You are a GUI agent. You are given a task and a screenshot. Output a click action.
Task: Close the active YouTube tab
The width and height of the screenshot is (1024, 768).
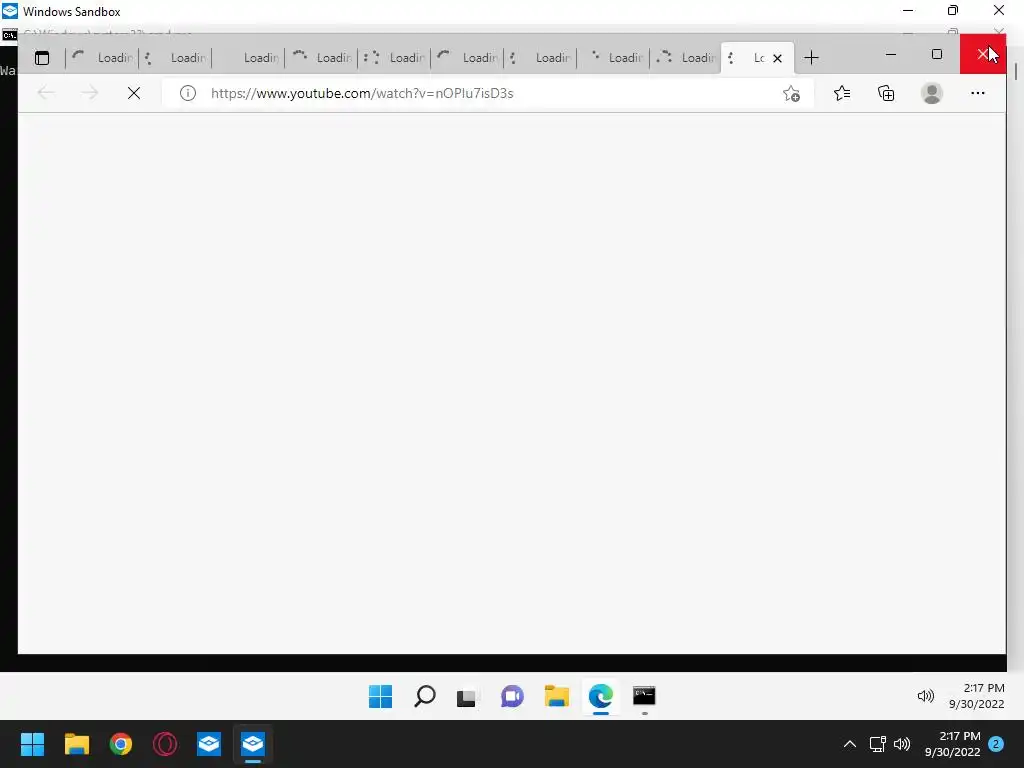pyautogui.click(x=777, y=58)
